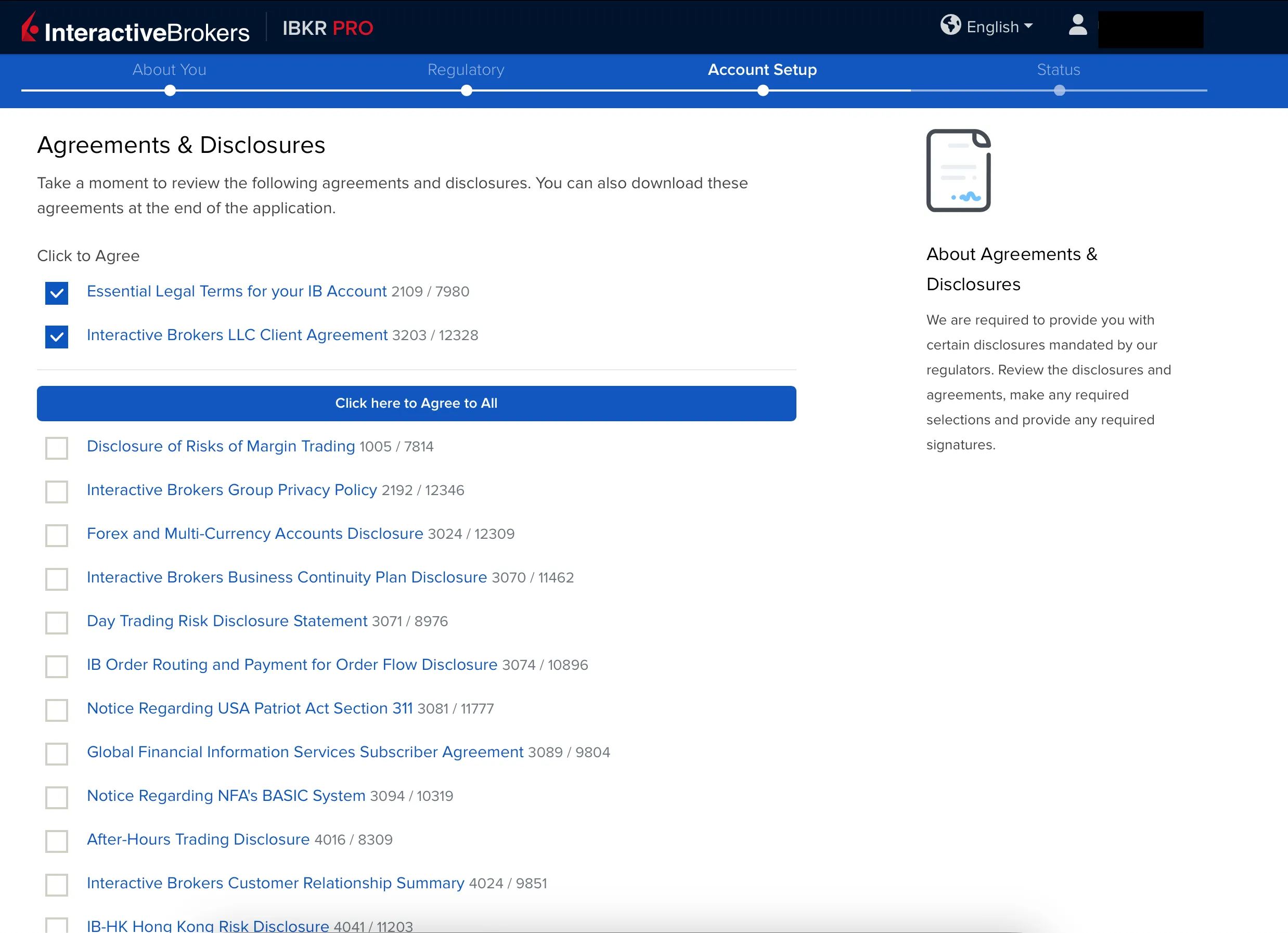Open Interactive Brokers LLC Client Agreement link
The image size is (1288, 933).
click(x=237, y=335)
